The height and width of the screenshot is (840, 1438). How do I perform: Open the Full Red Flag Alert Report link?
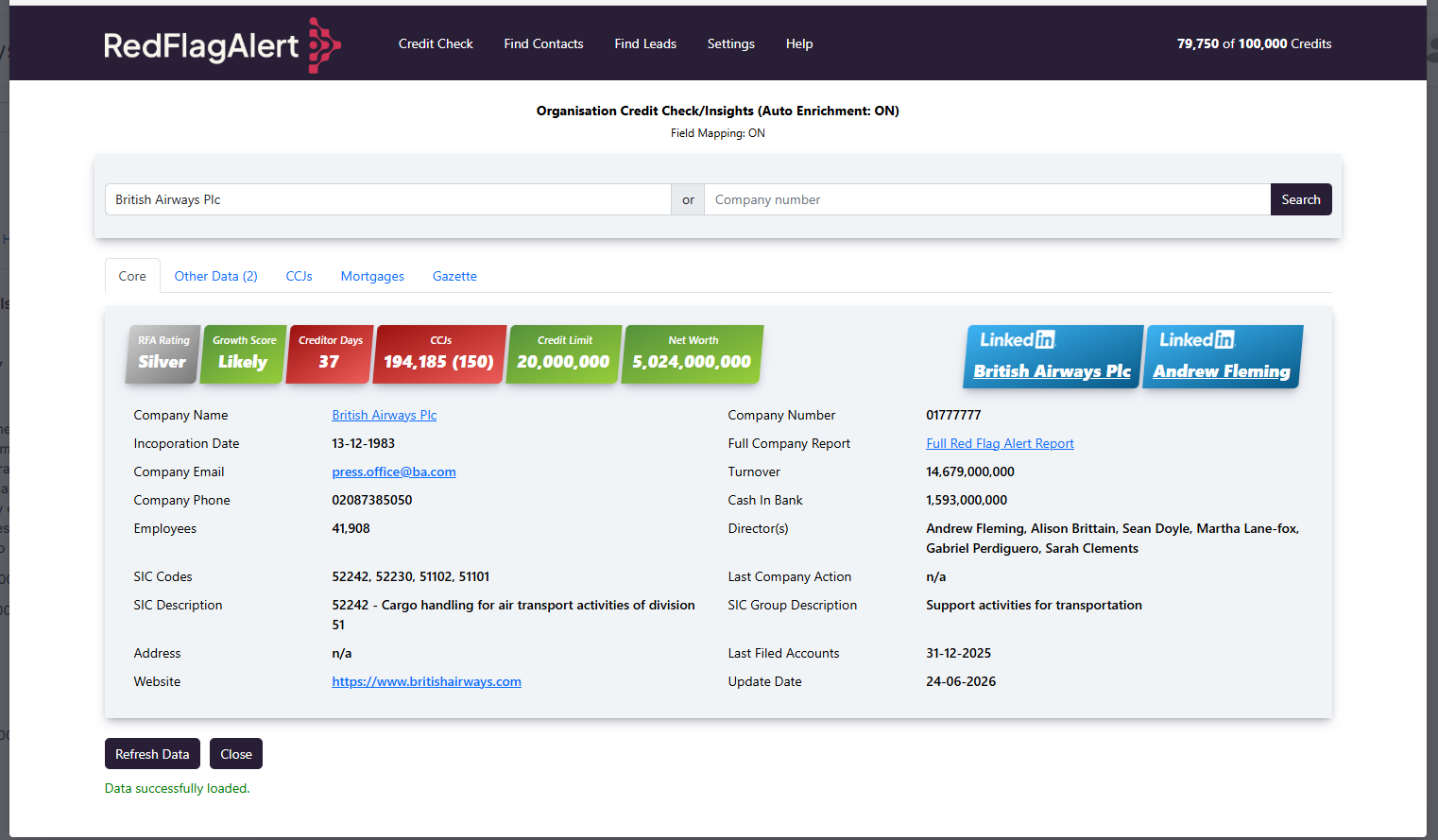pyautogui.click(x=1000, y=443)
